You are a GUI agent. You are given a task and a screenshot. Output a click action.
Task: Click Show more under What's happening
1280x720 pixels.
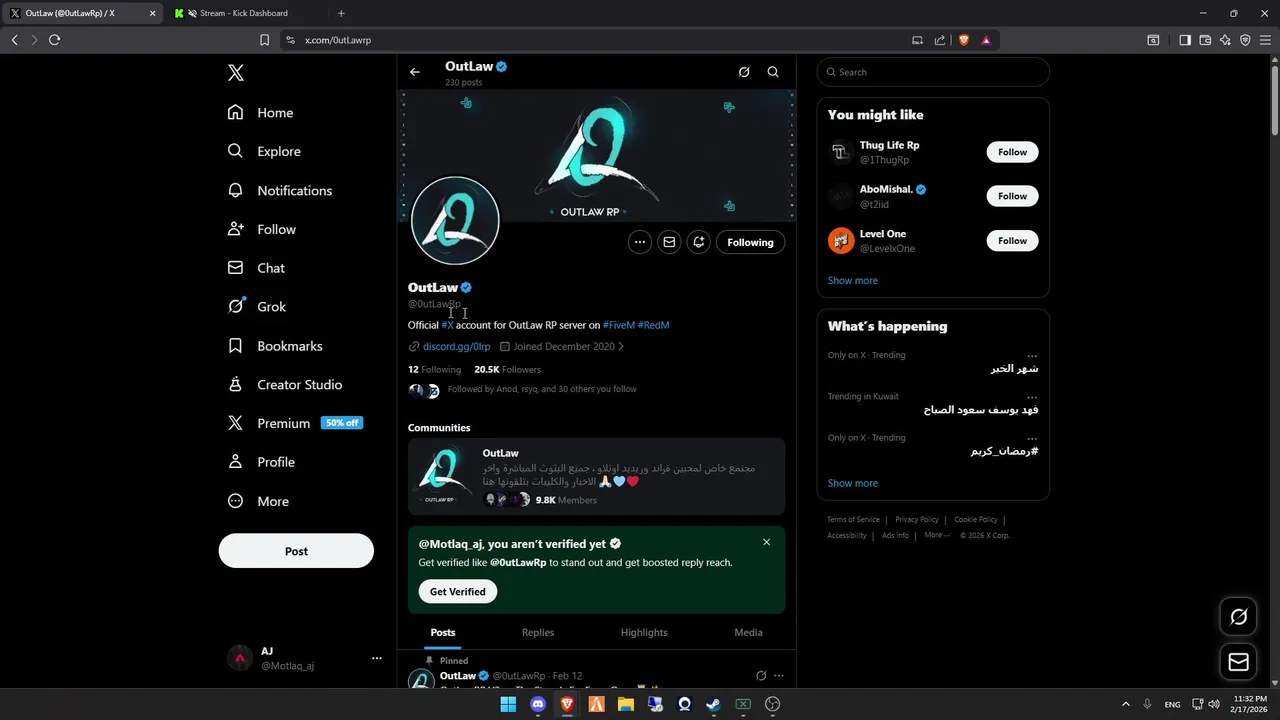coord(853,483)
